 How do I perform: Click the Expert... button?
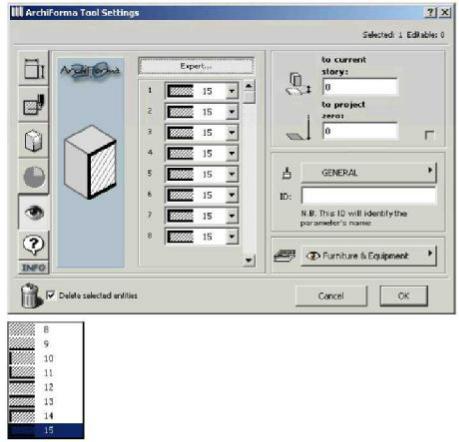[196, 66]
